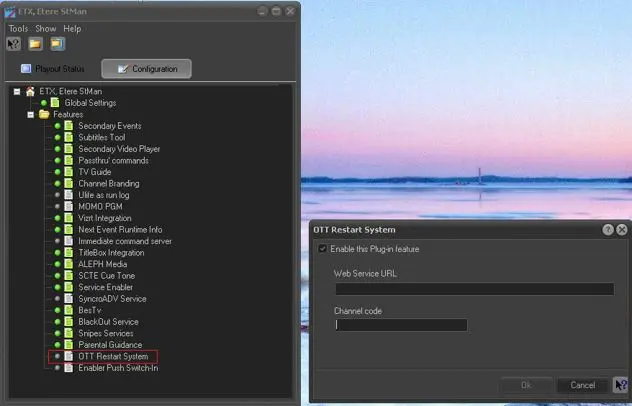Screen dimensions: 632x406
Task: Click the What's This help pointer in toolbar
Action: [x=14, y=44]
